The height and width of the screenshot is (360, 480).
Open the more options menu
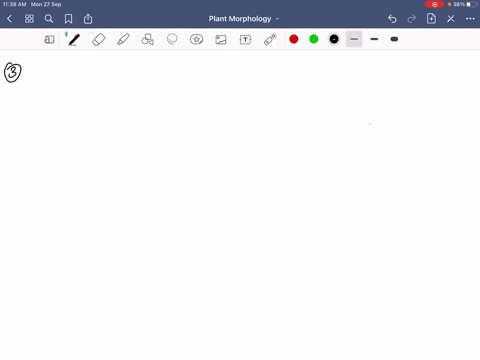coord(470,19)
